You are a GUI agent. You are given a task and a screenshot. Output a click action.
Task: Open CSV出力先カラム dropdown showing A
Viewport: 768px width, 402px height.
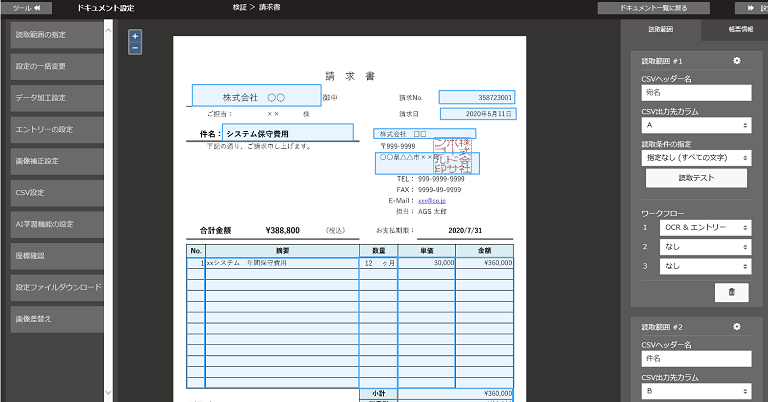[695, 126]
